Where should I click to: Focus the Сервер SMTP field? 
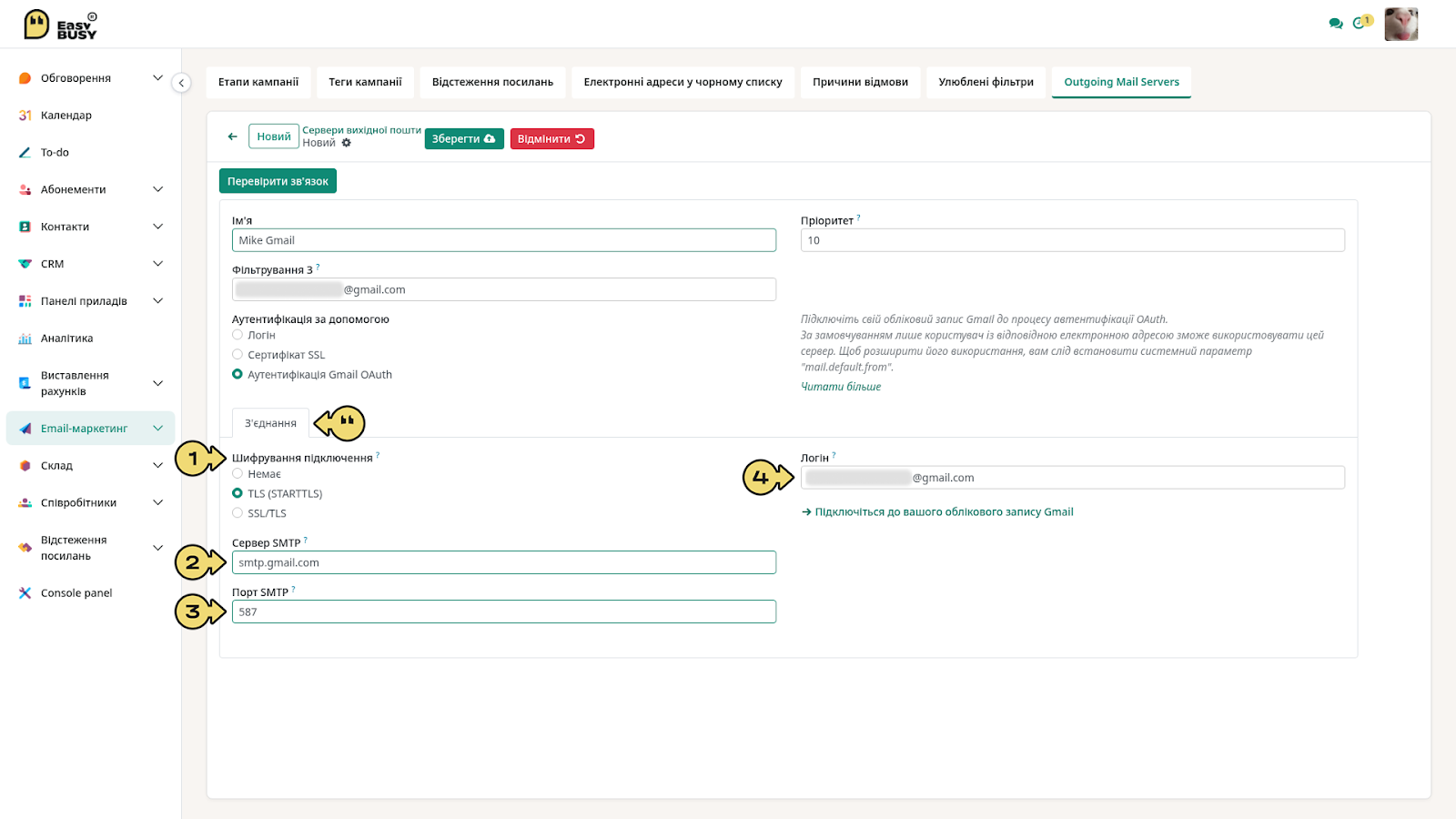tap(504, 562)
